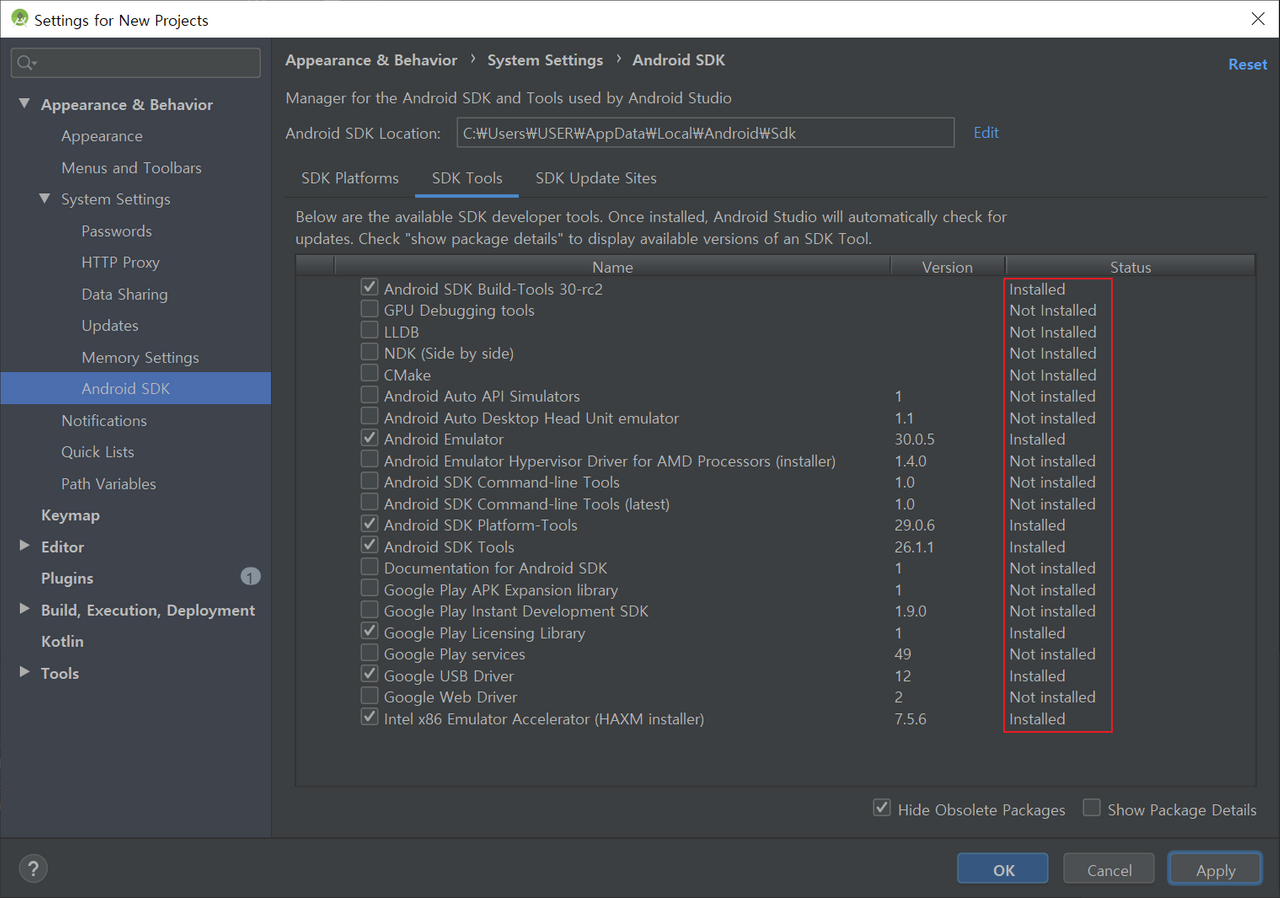Select the SDK Tools tab

[467, 178]
